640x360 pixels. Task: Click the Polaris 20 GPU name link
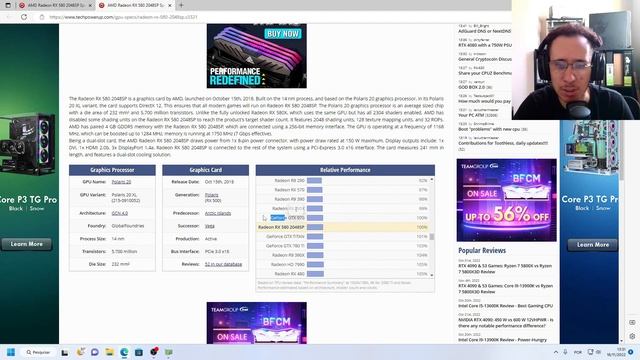[x=121, y=182]
